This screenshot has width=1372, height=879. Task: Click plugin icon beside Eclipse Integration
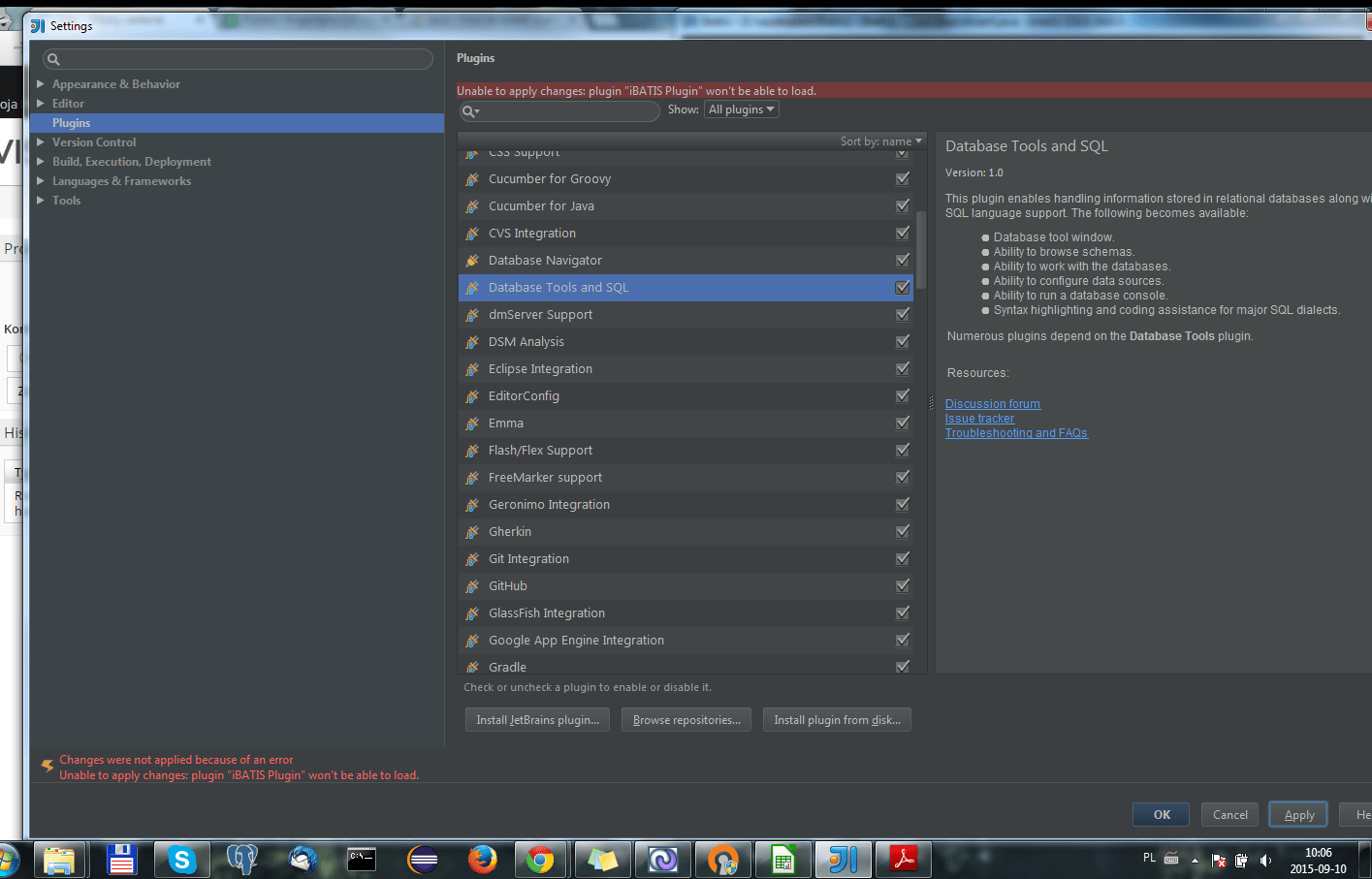[472, 369]
